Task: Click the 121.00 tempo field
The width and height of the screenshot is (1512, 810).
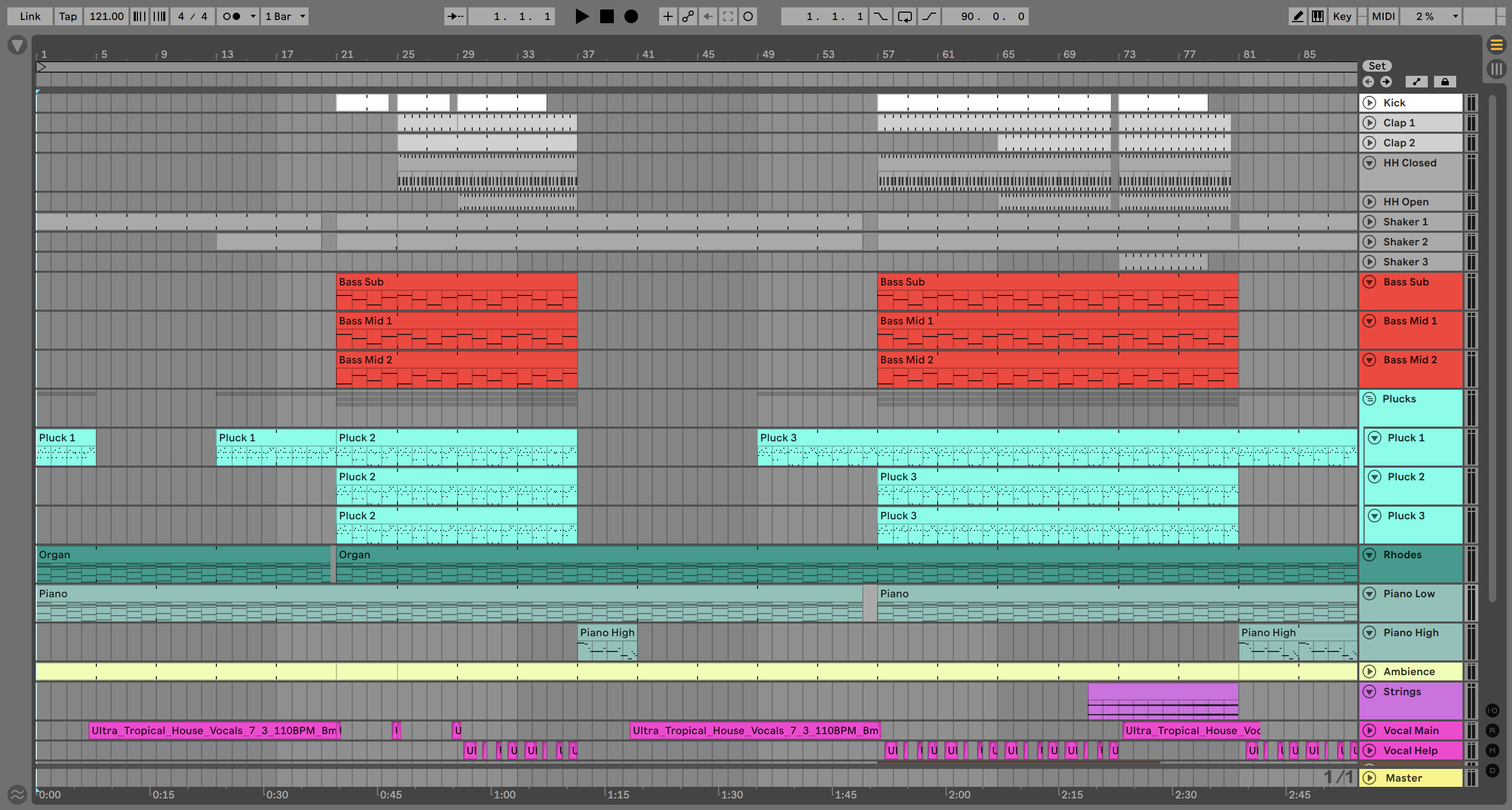Action: click(106, 16)
